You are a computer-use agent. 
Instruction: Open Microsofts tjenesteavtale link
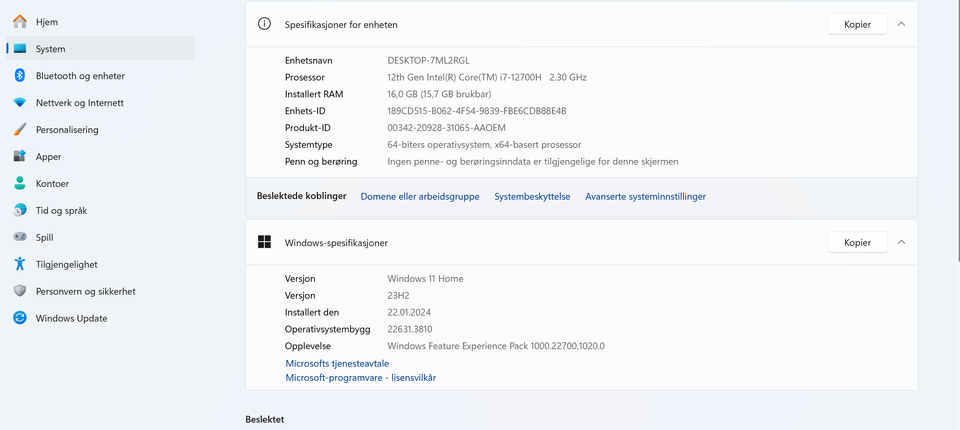pyautogui.click(x=337, y=363)
